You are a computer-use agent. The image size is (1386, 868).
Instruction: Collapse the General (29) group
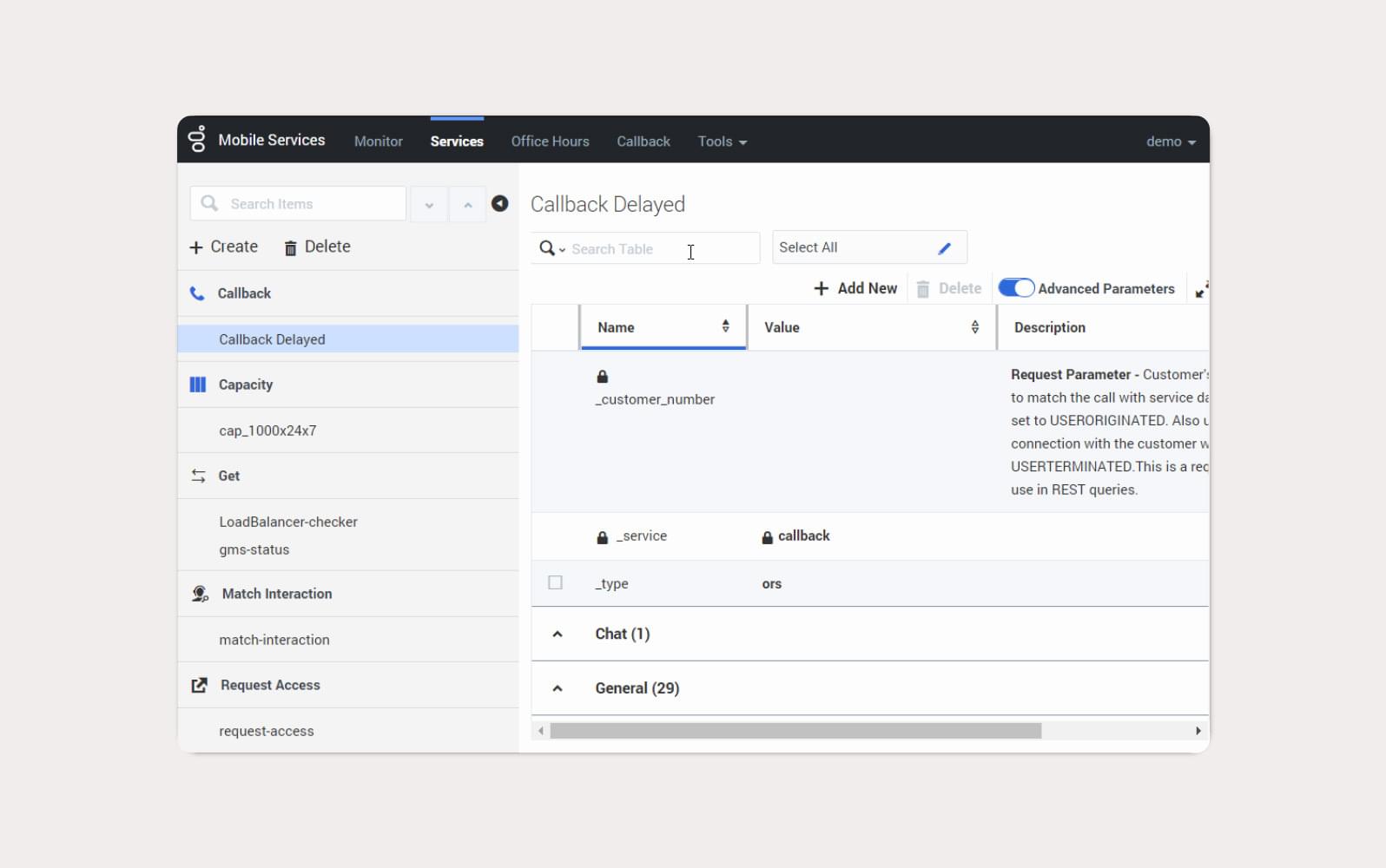tap(558, 688)
